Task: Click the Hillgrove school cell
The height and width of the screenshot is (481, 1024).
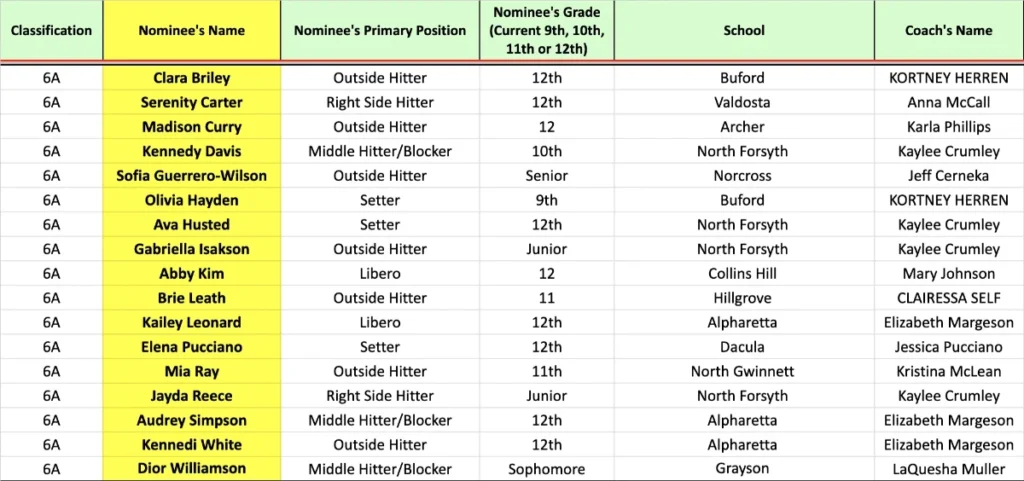Action: coord(743,298)
